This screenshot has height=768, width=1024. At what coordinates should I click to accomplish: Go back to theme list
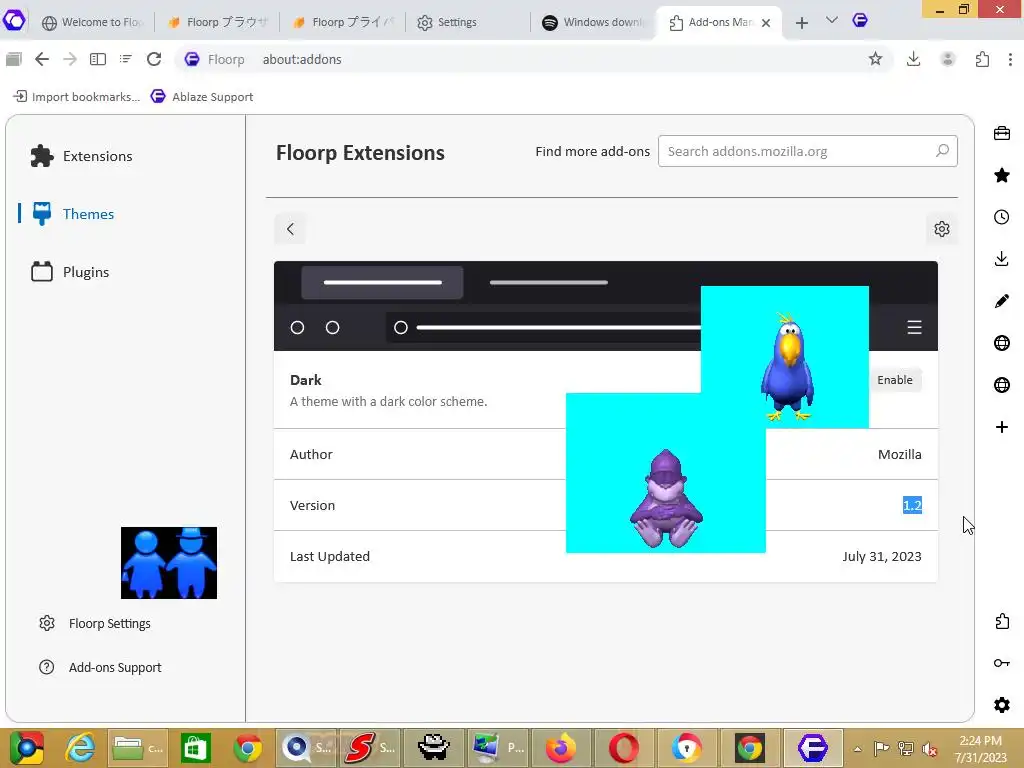(290, 229)
